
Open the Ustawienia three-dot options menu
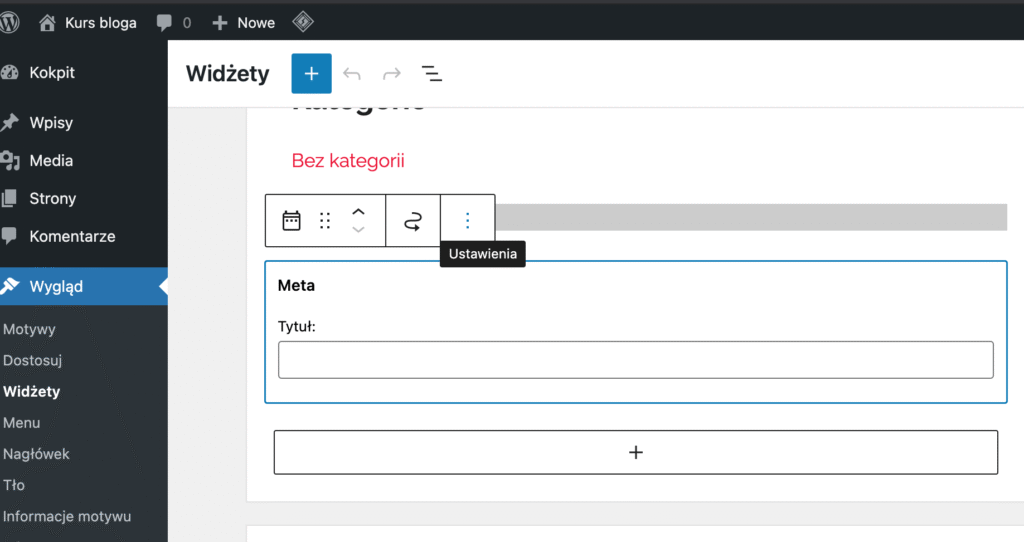[467, 221]
